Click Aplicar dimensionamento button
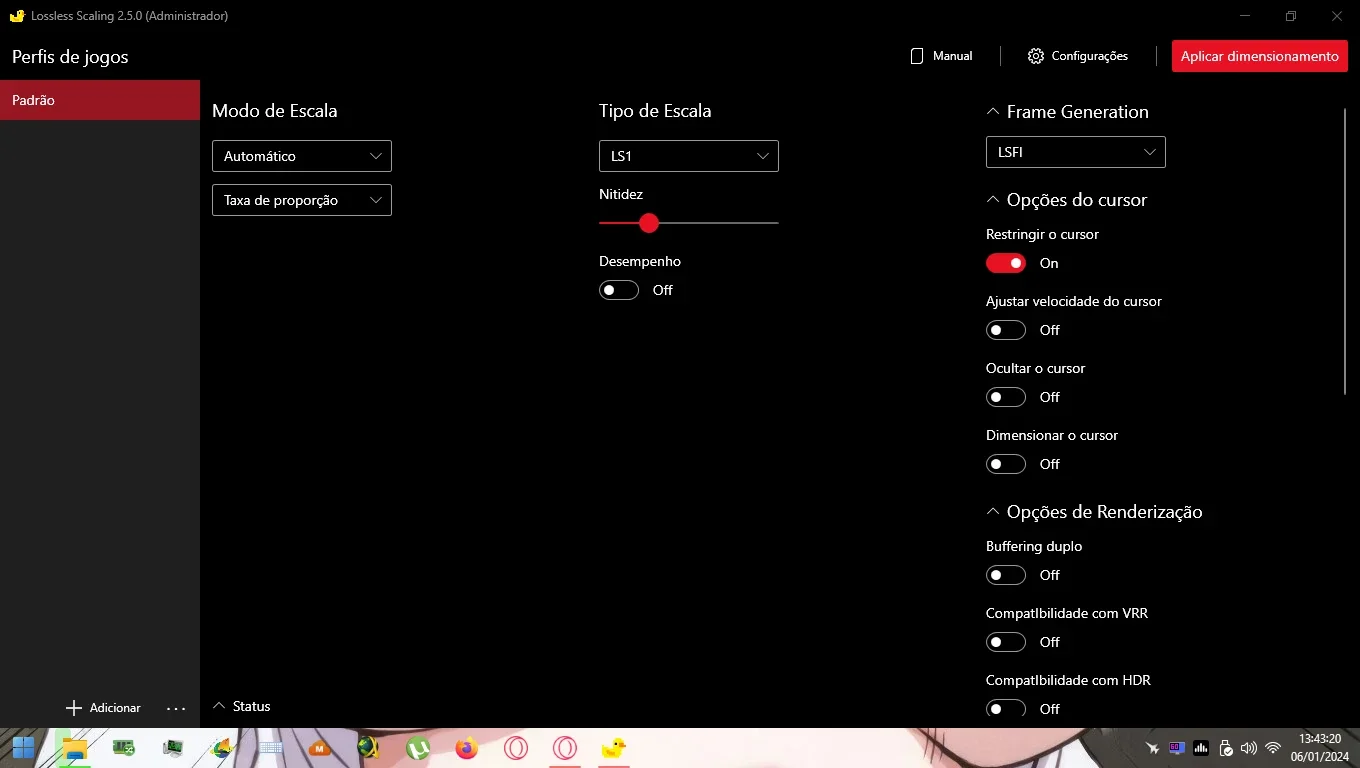Viewport: 1360px width, 768px height. point(1260,56)
